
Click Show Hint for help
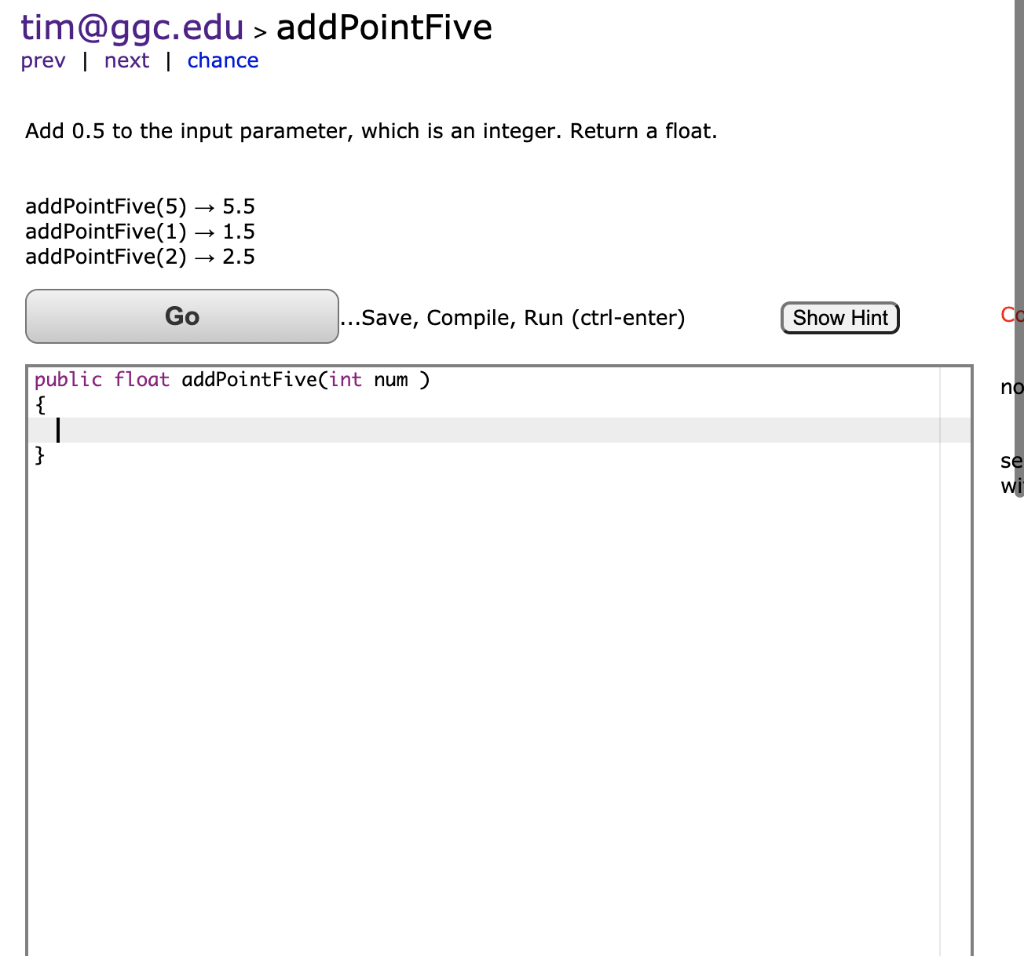pos(839,317)
